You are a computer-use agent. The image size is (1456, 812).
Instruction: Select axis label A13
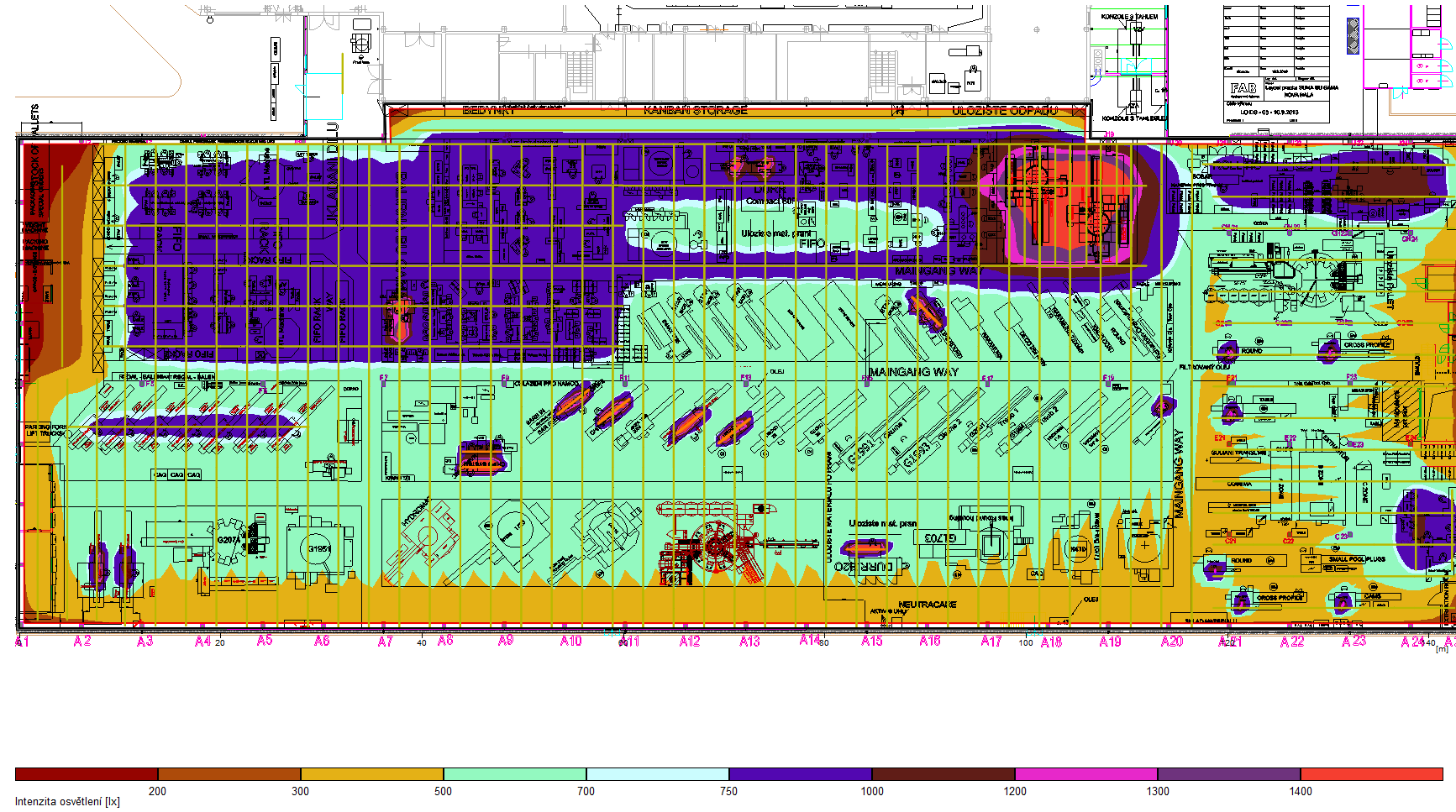click(x=749, y=642)
